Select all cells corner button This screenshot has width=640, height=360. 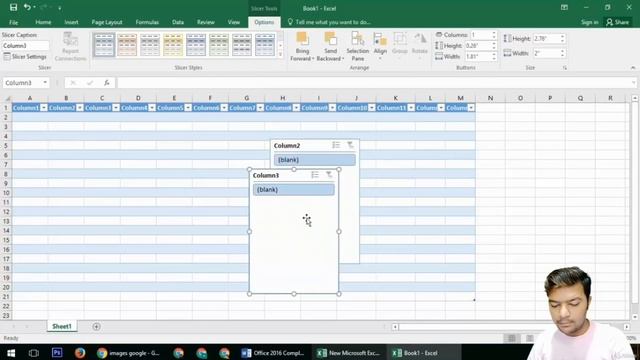click(6, 98)
